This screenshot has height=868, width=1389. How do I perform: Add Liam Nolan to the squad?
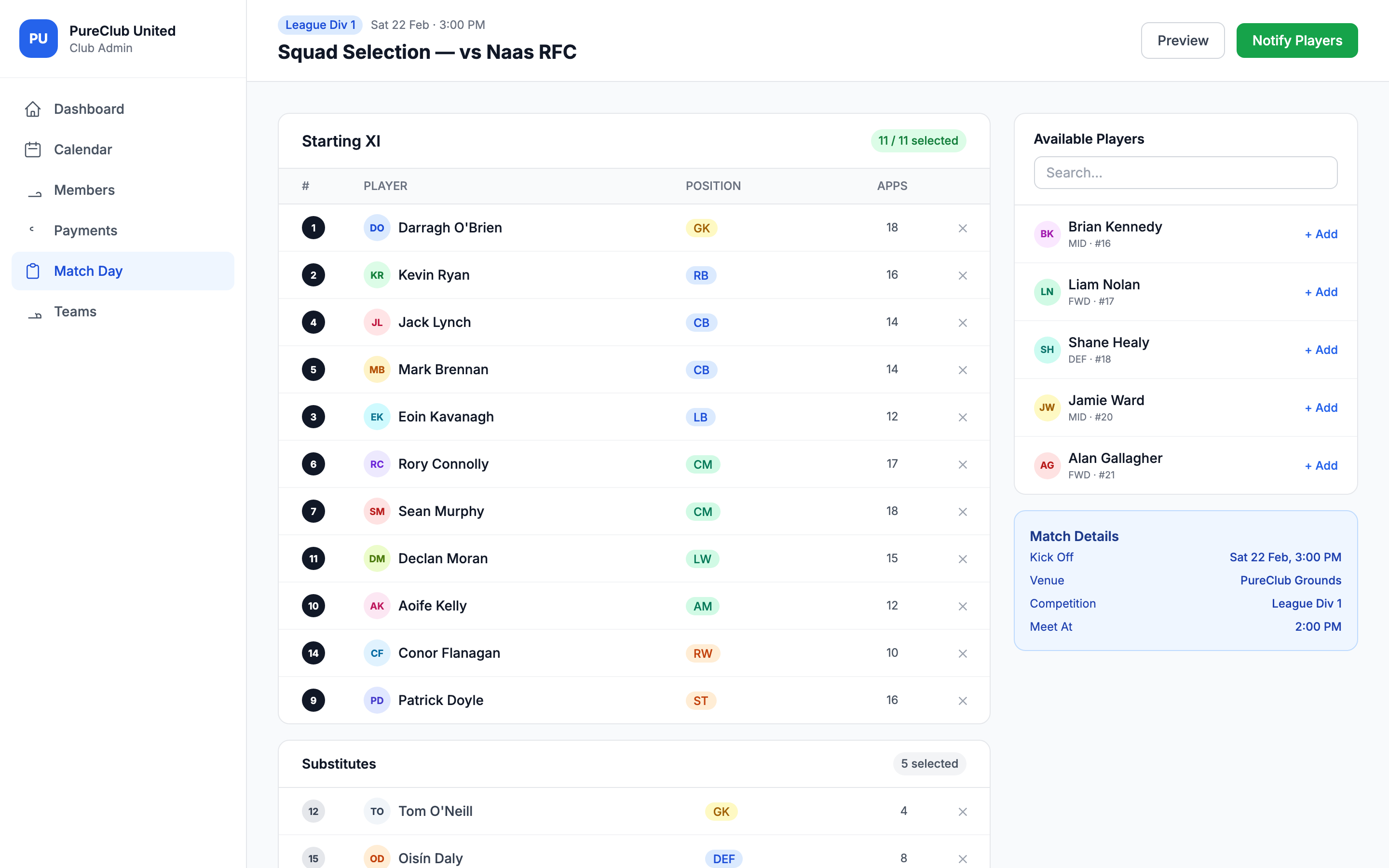tap(1321, 292)
